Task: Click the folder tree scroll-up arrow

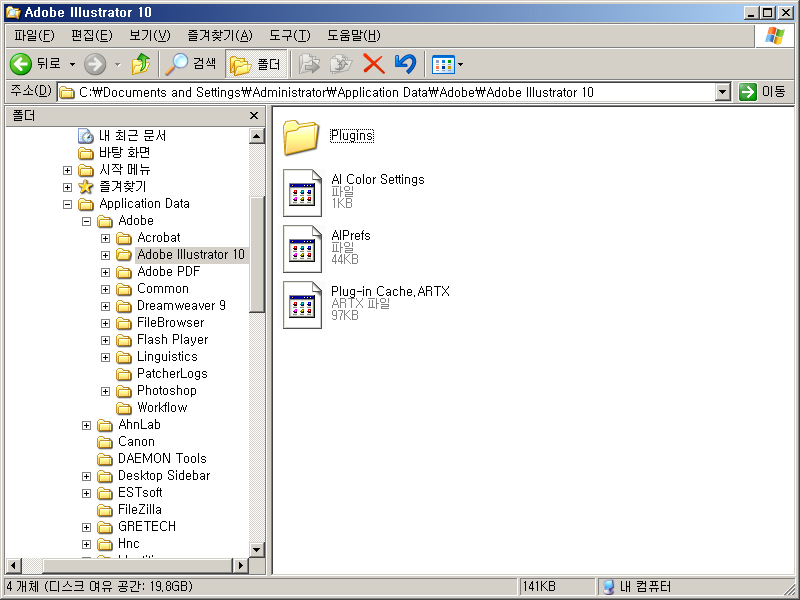Action: [x=257, y=136]
